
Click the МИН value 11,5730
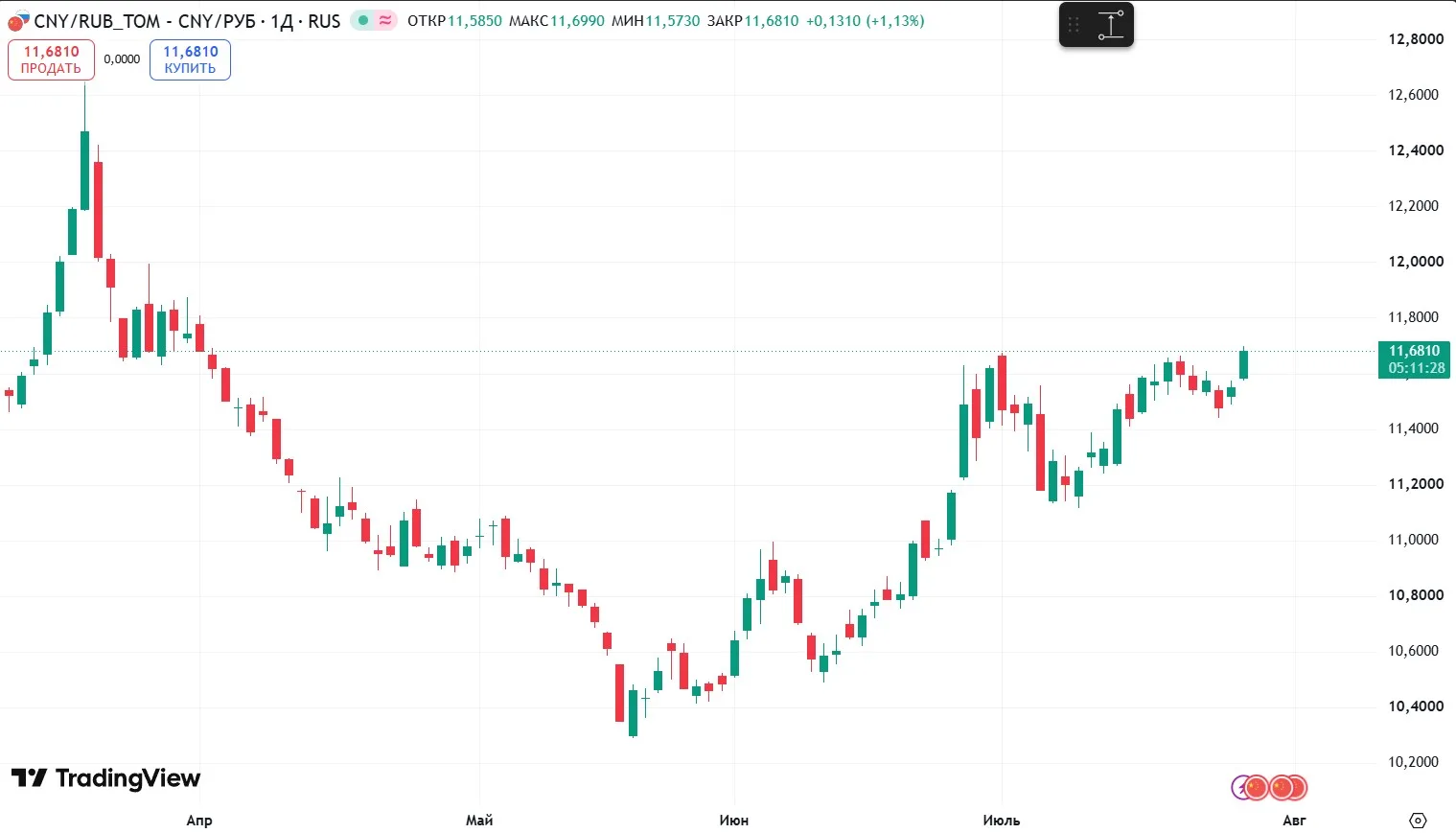[x=673, y=21]
